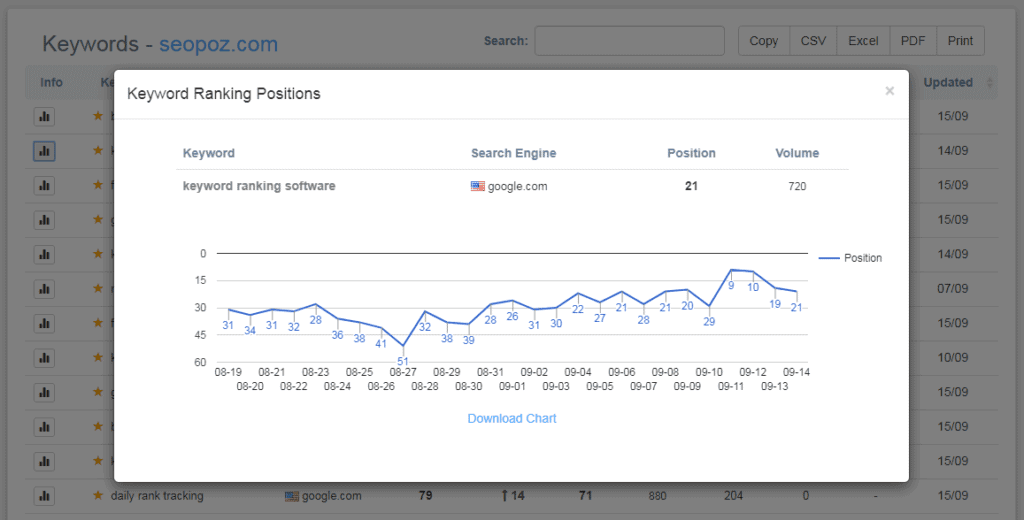Toggle the star in the 10/09 updated row
This screenshot has width=1024, height=520.
(x=98, y=357)
